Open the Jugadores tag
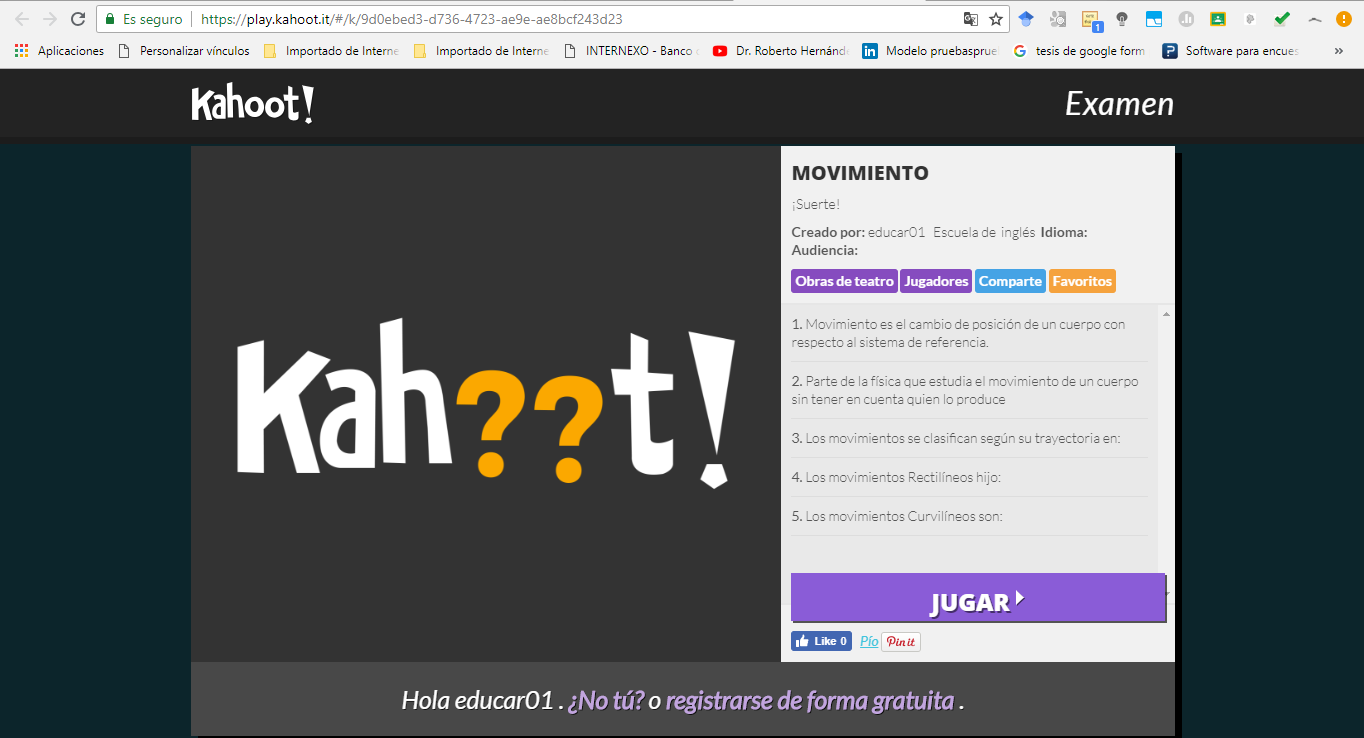Screen dimensions: 1364x738 [936, 281]
